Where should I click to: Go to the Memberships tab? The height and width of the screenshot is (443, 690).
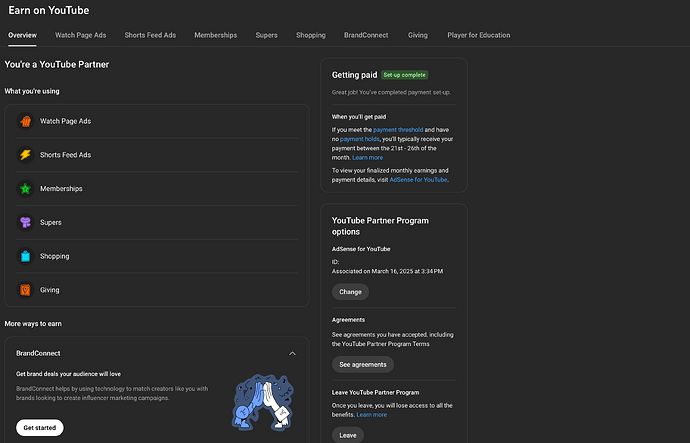[x=216, y=35]
